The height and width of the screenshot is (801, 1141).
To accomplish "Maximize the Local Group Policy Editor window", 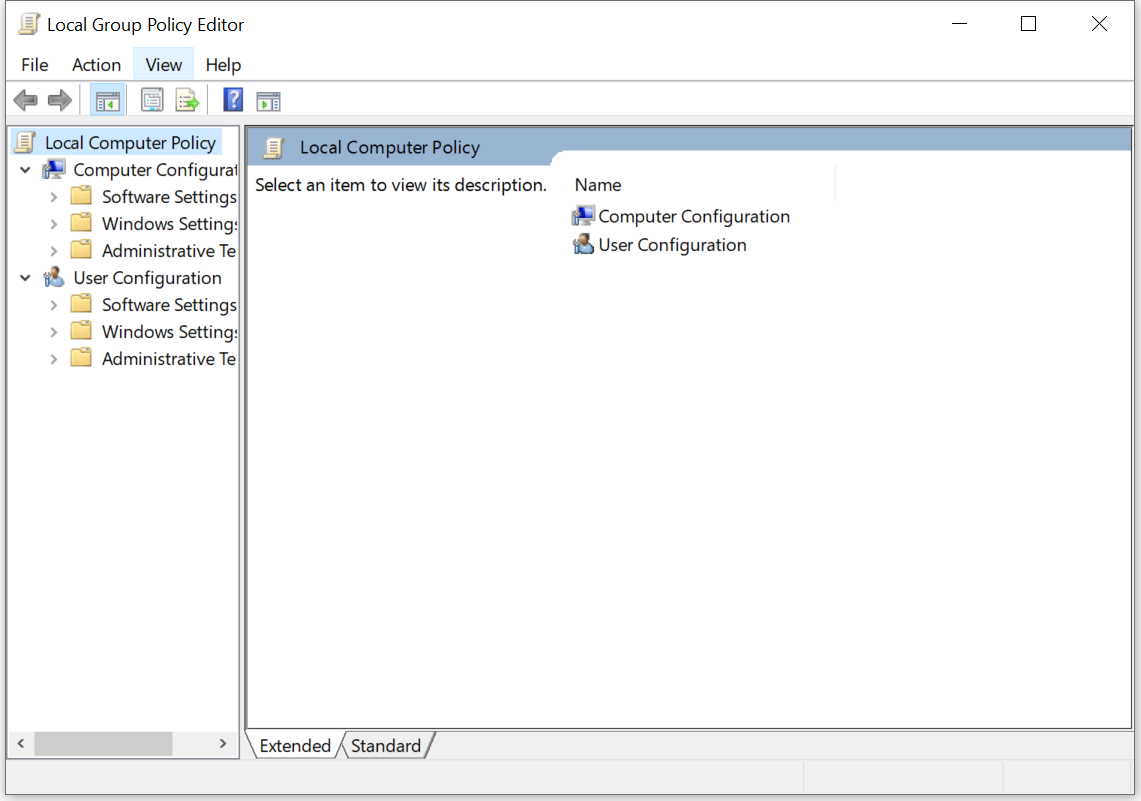I will click(1028, 24).
